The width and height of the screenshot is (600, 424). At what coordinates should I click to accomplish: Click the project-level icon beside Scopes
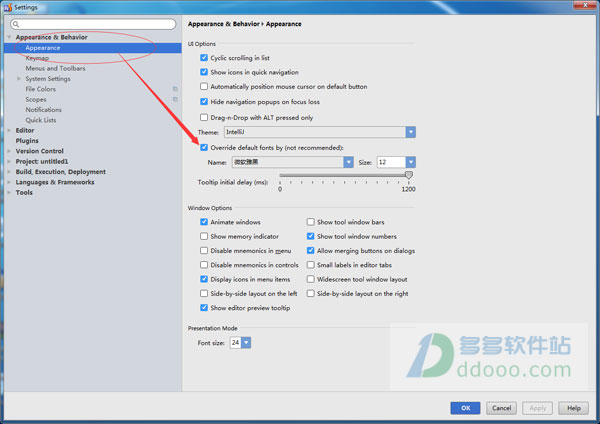click(175, 99)
